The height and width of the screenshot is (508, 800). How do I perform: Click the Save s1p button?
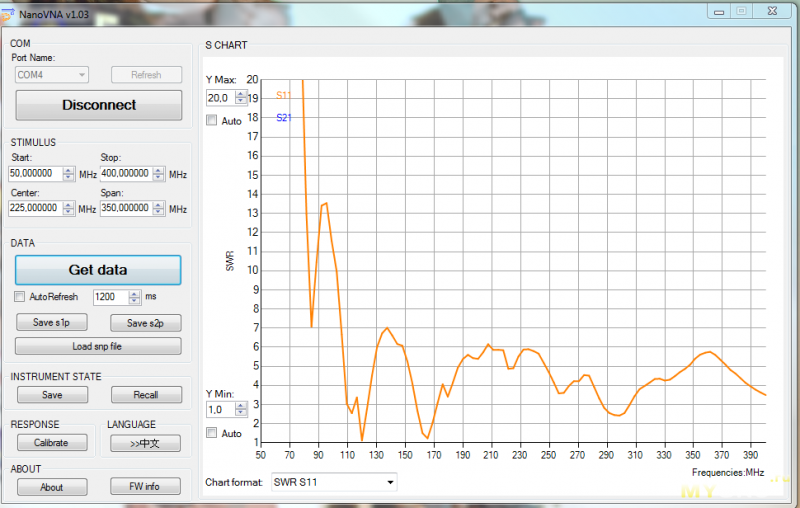pyautogui.click(x=52, y=322)
